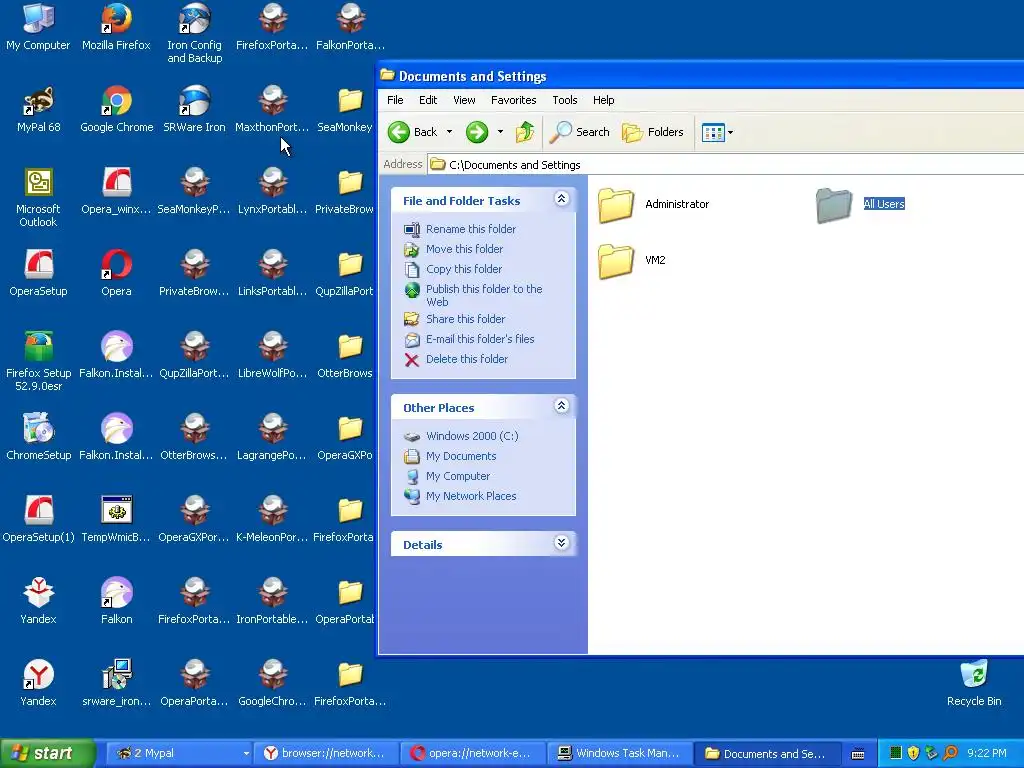Switch to opera://network-e… taskbar item
Viewport: 1024px width, 768px height.
point(472,754)
